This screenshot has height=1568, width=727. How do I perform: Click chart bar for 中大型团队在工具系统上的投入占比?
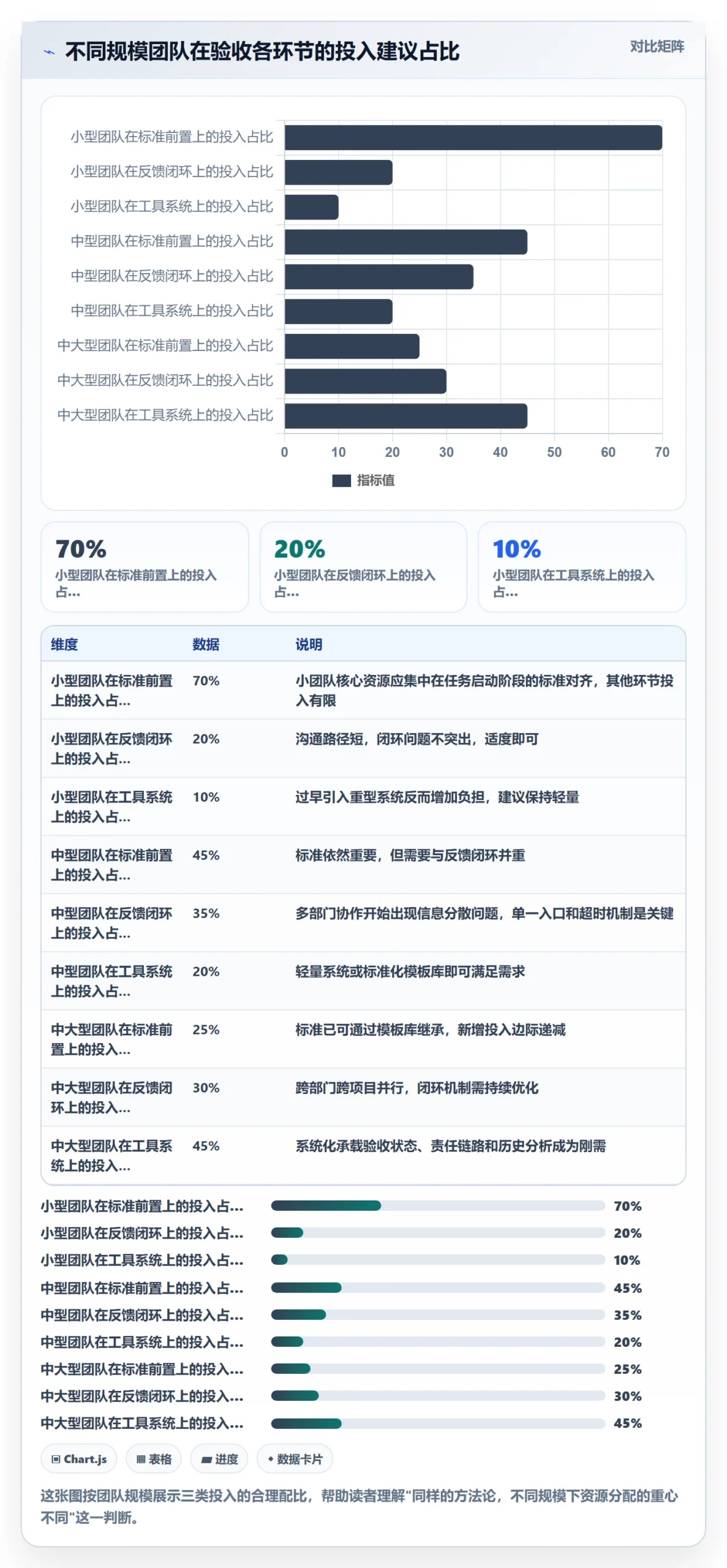pyautogui.click(x=405, y=416)
